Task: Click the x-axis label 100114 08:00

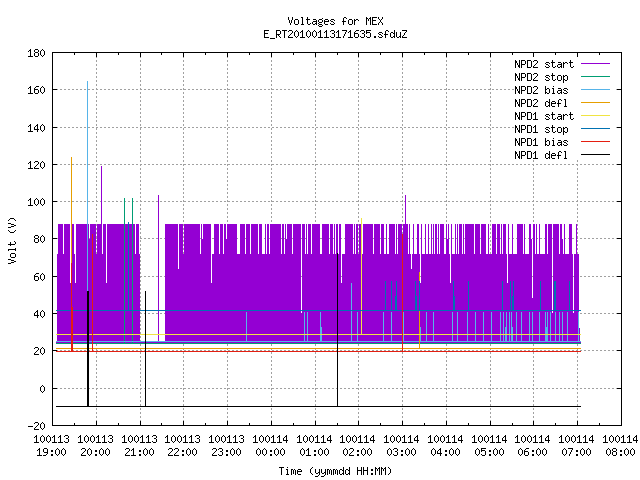Action: [x=620, y=446]
